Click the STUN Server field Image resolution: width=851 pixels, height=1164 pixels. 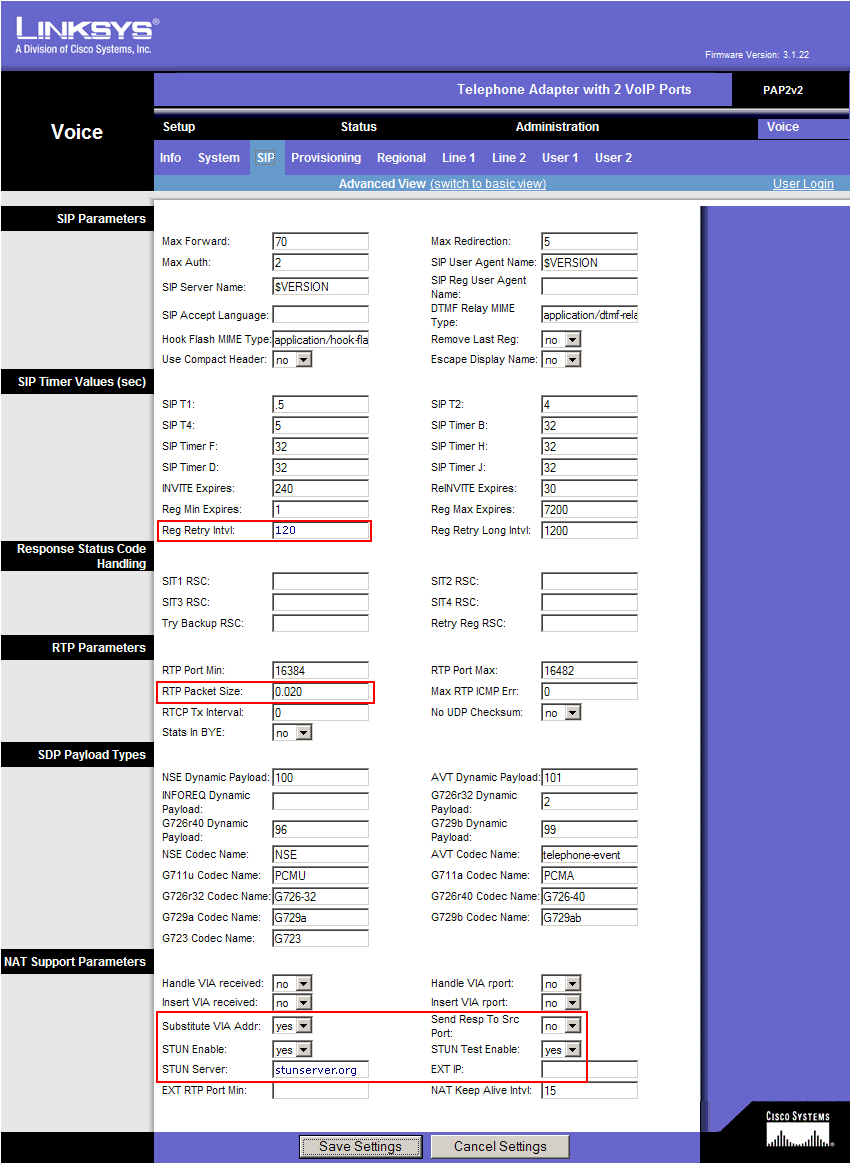click(321, 1070)
